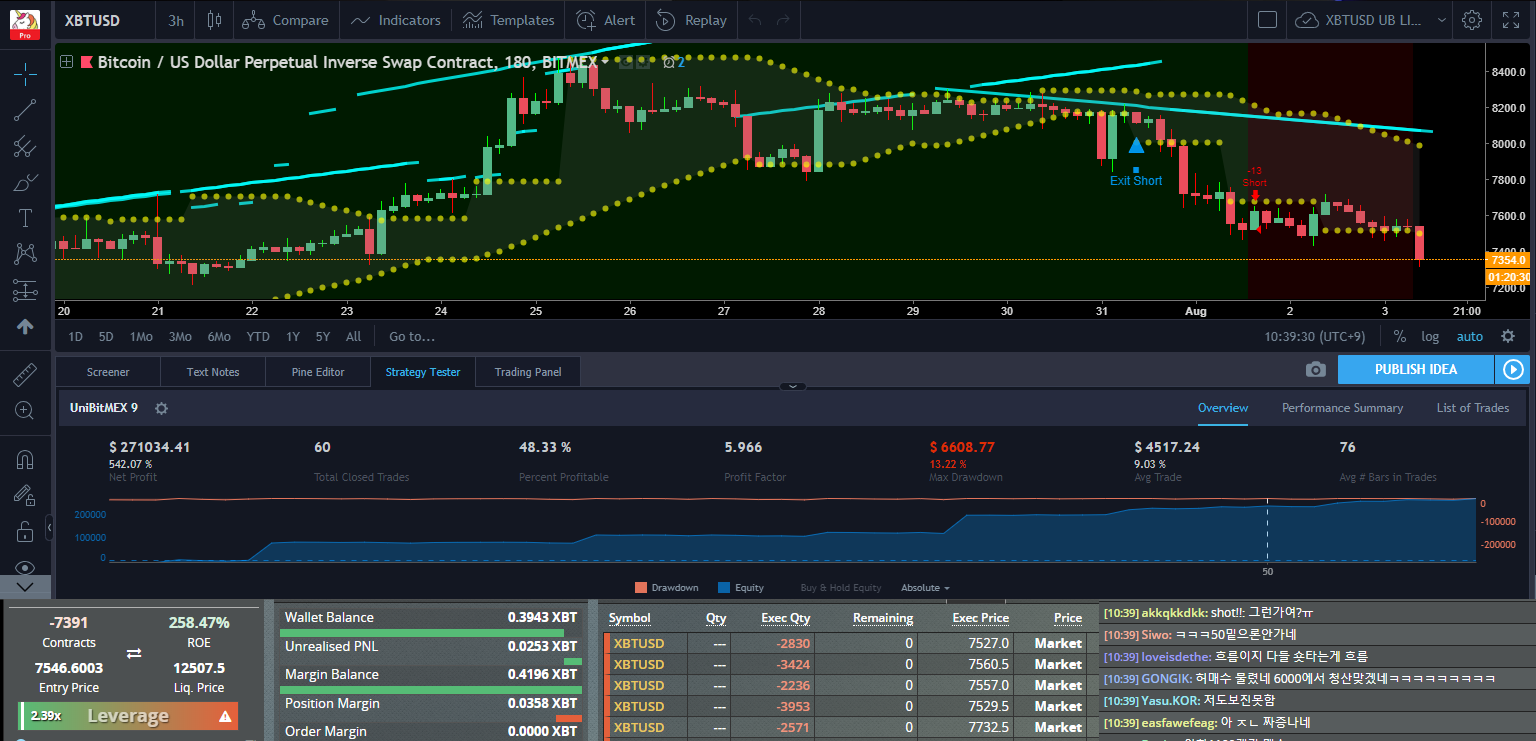The height and width of the screenshot is (741, 1536).
Task: Toggle hide all drawings eye icon
Action: (25, 566)
